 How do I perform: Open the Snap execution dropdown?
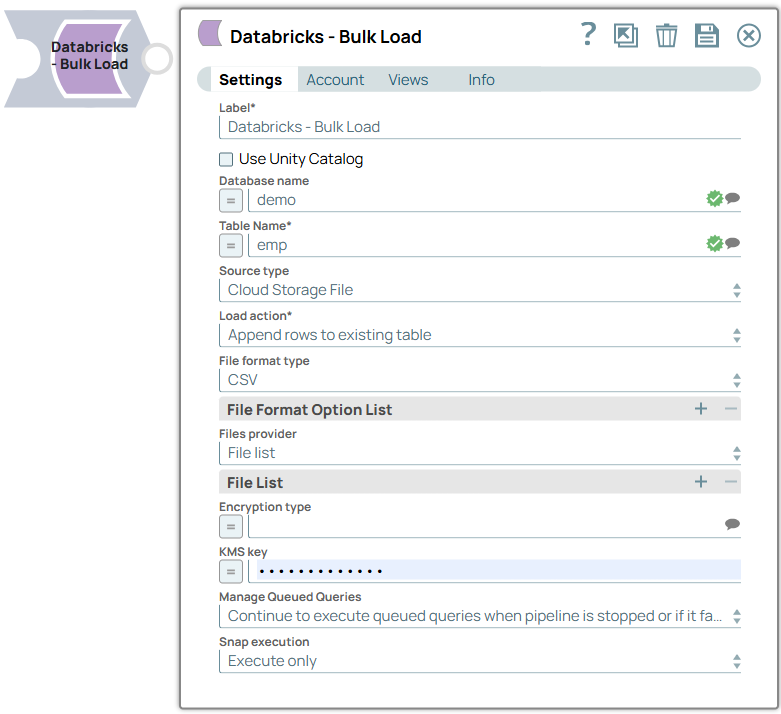(480, 661)
